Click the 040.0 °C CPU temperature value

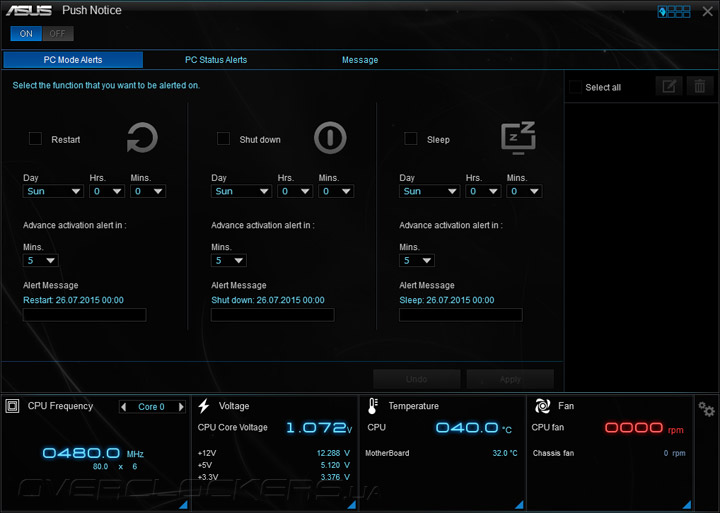(x=473, y=428)
